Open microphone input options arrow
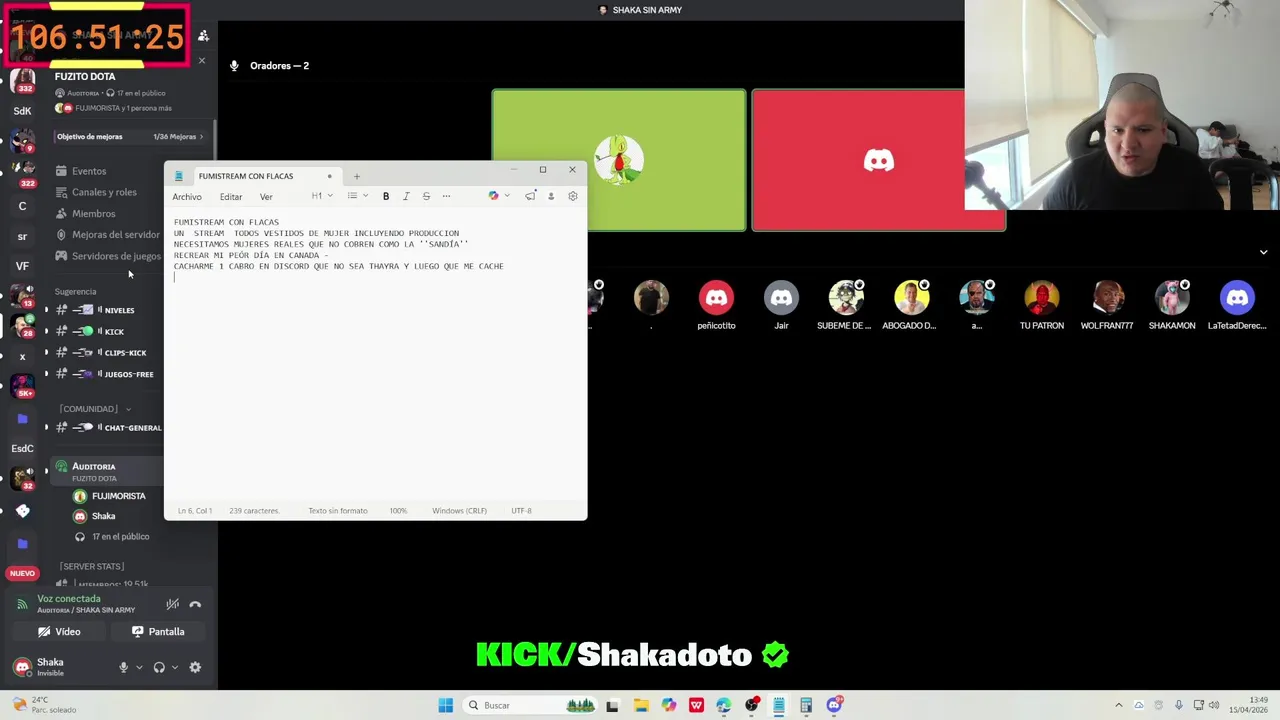 (x=139, y=667)
